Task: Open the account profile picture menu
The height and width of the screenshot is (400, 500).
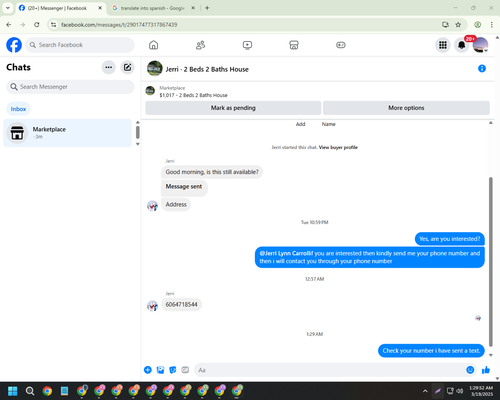Action: click(480, 45)
